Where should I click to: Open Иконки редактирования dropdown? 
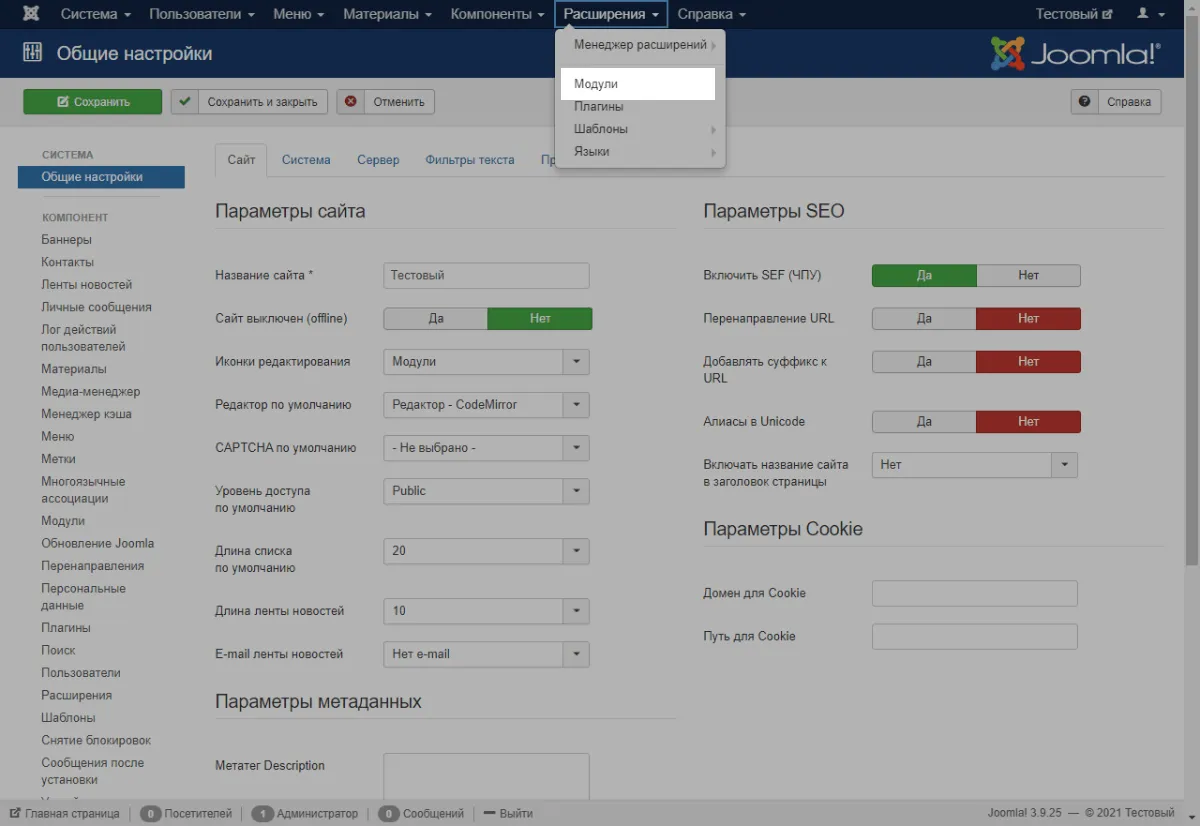(486, 362)
